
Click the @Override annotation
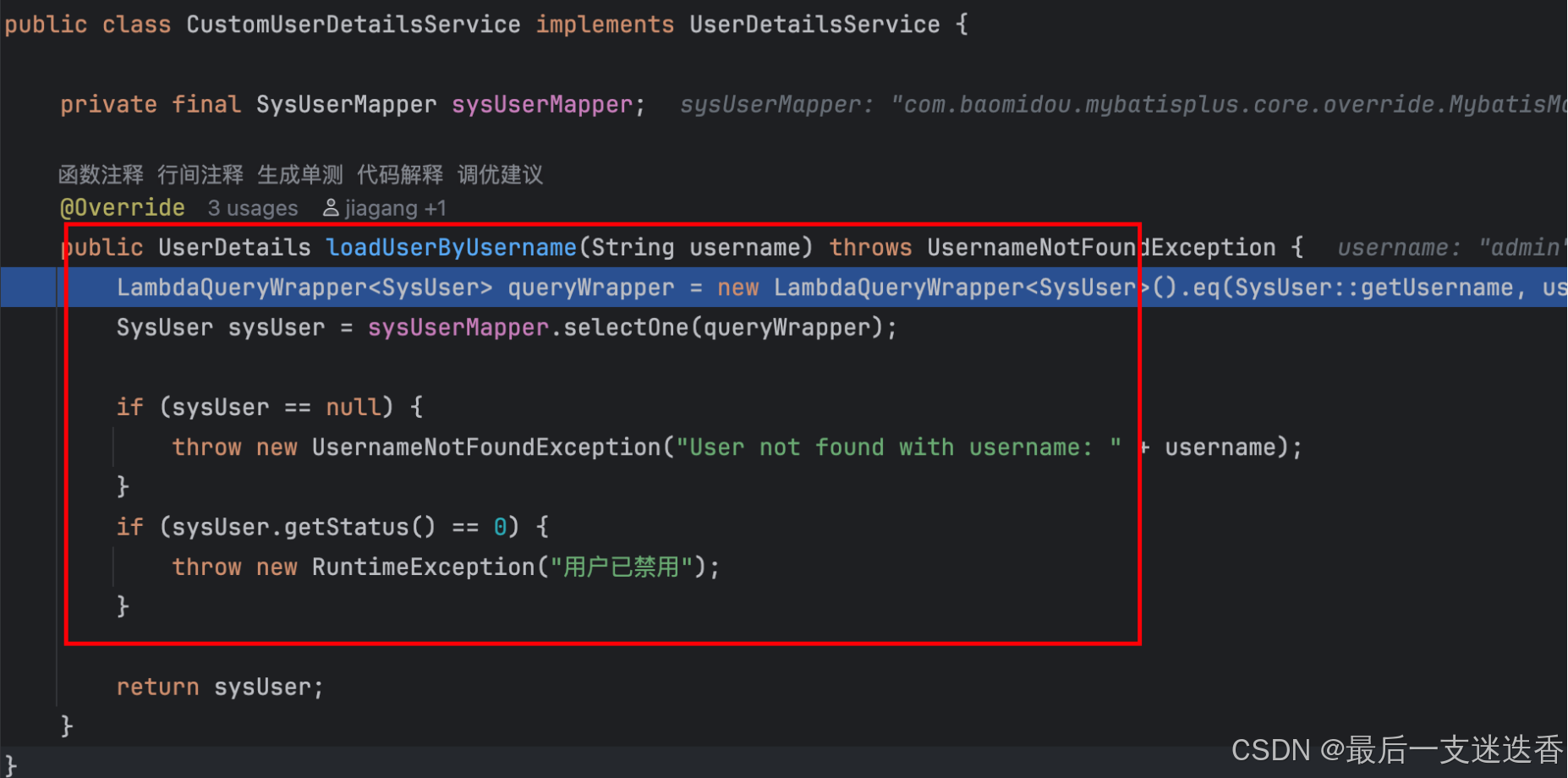click(x=123, y=208)
